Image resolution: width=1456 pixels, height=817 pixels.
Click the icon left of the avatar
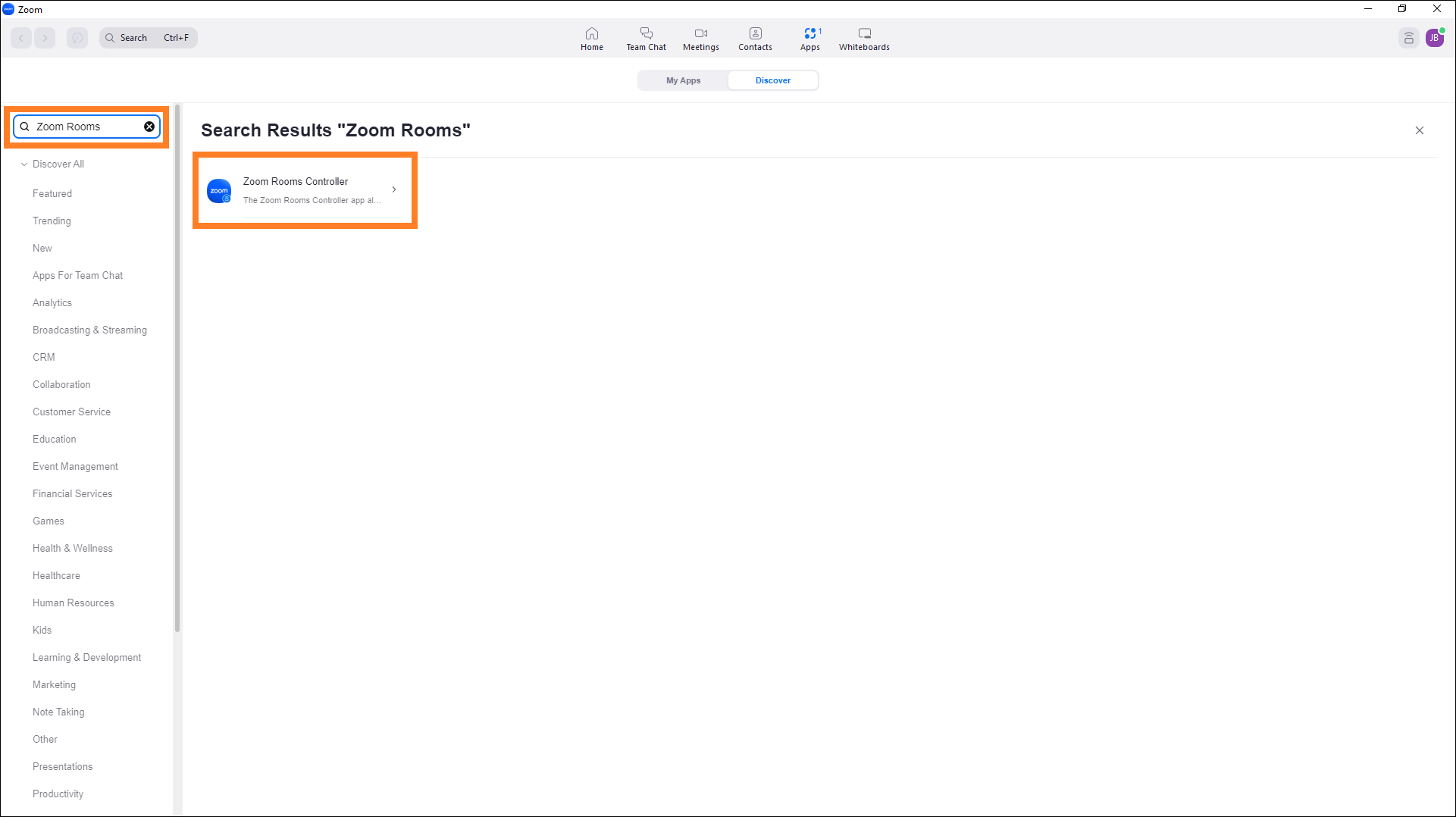[1408, 38]
